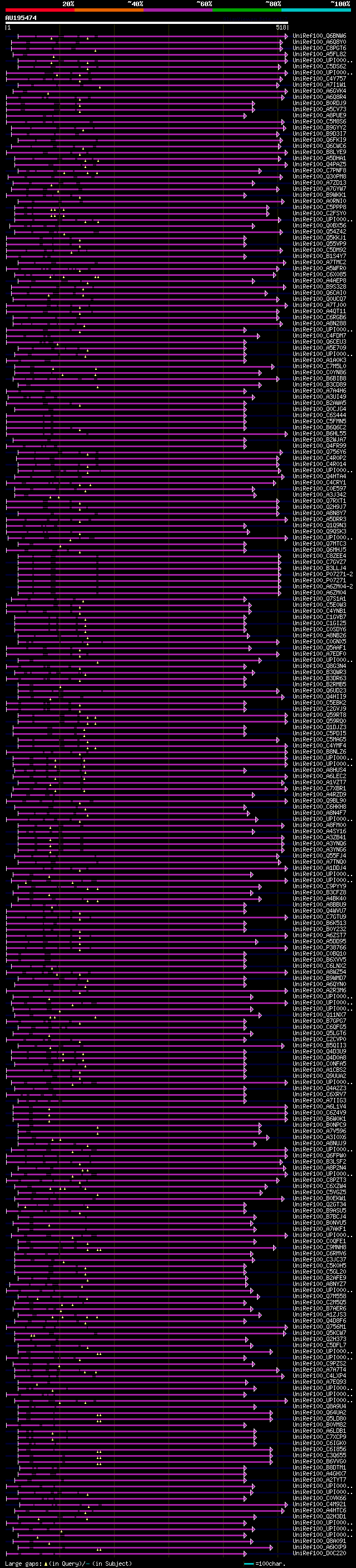Open hit UniRef100_A5FL82
The image size is (356, 1568).
tap(319, 54)
